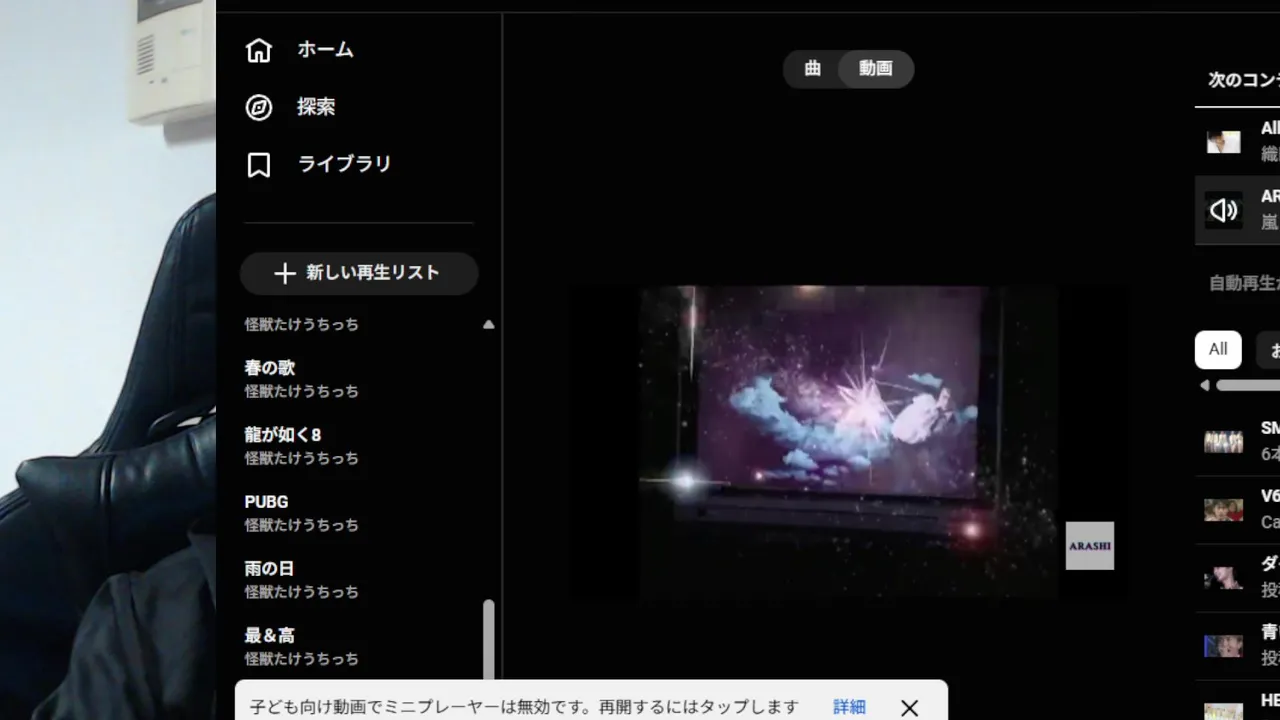This screenshot has width=1280, height=720.
Task: Click the plus icon in 新しい再生リスト
Action: pos(285,273)
